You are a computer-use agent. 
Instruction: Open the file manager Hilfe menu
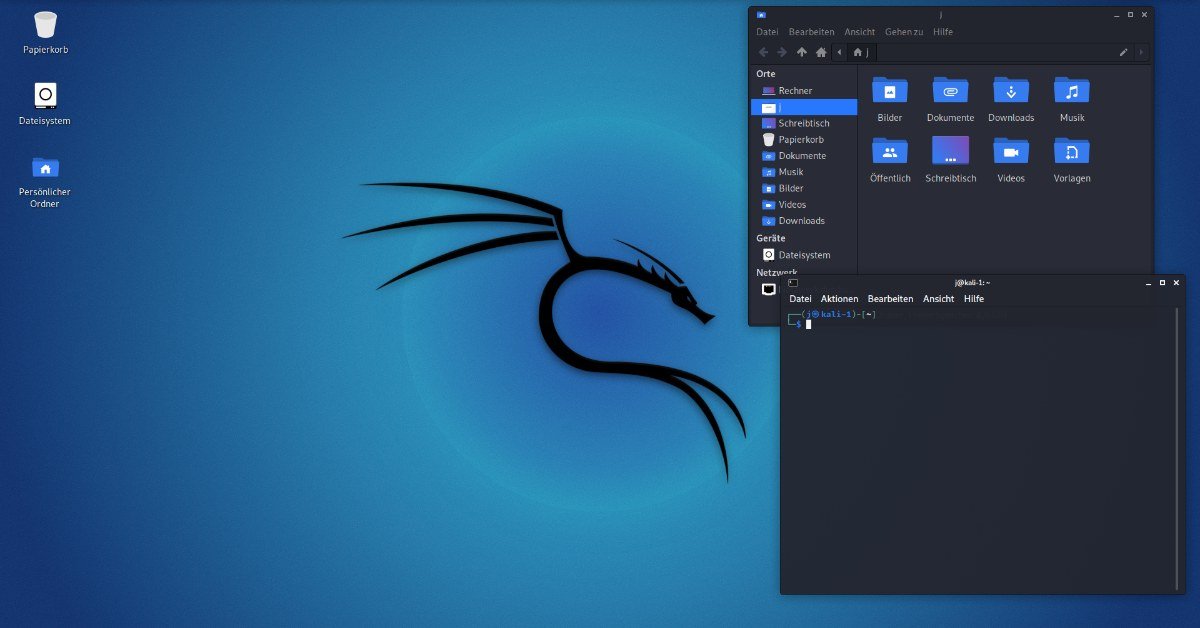click(943, 32)
